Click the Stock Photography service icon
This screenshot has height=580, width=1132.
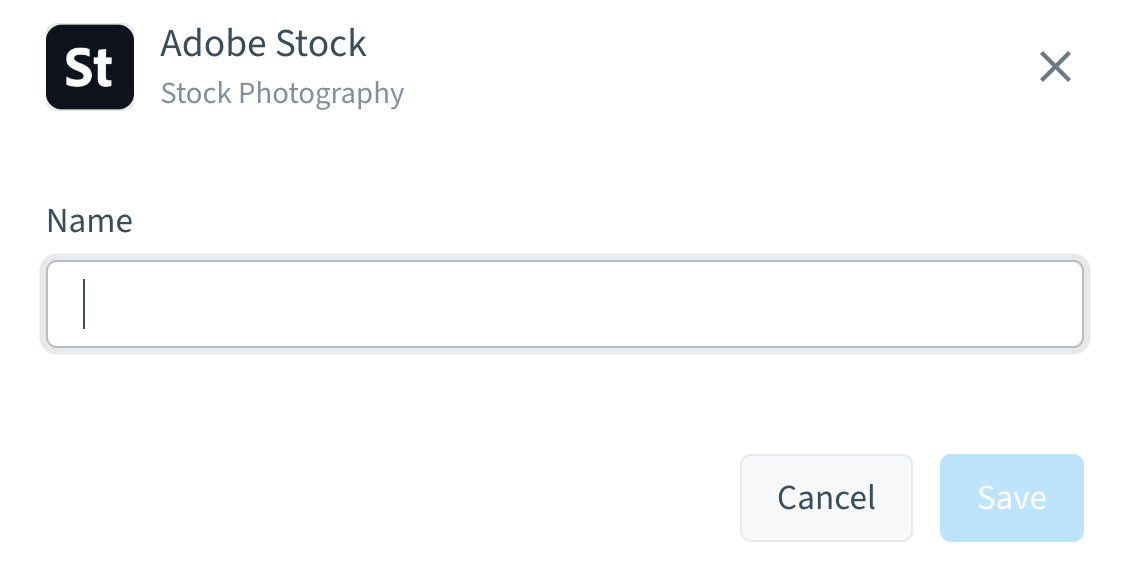click(x=90, y=67)
